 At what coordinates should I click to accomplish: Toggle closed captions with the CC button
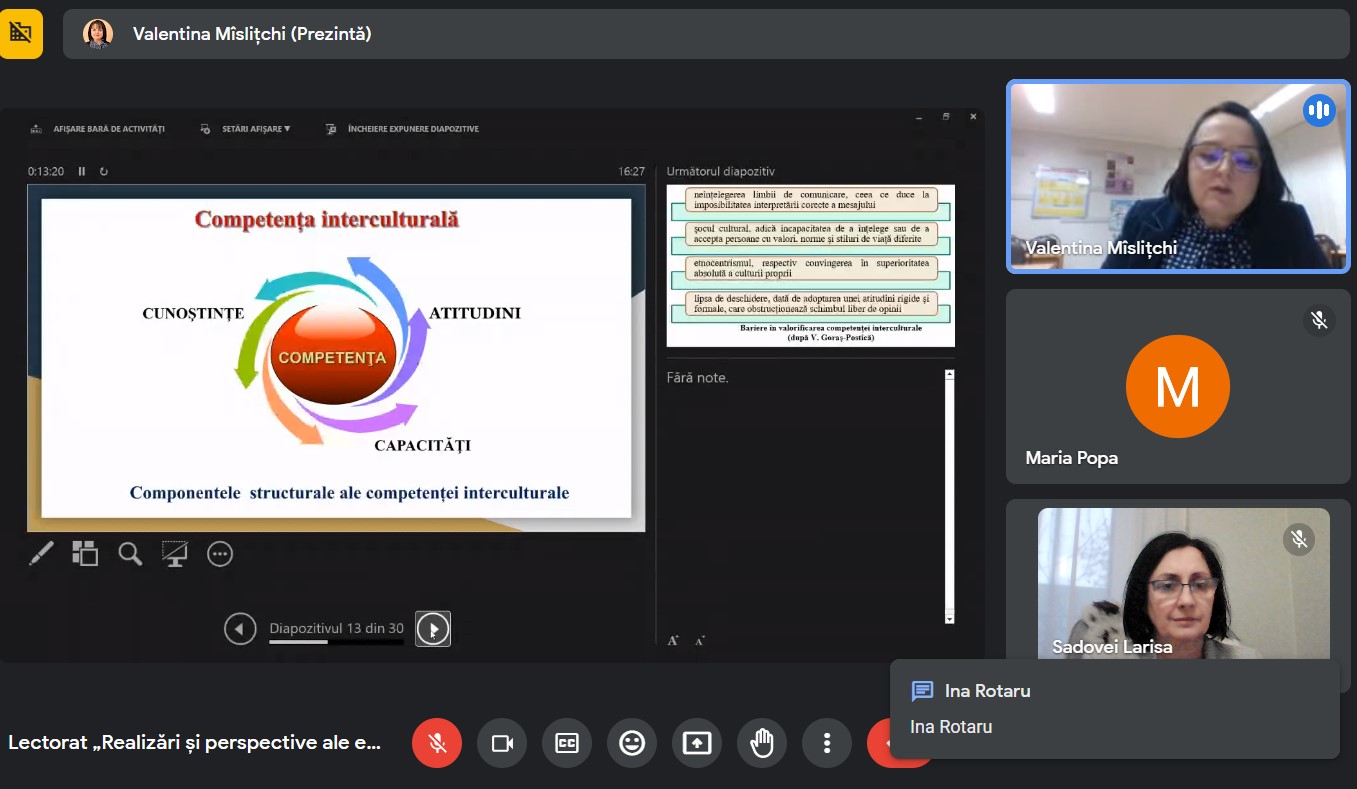pyautogui.click(x=567, y=743)
